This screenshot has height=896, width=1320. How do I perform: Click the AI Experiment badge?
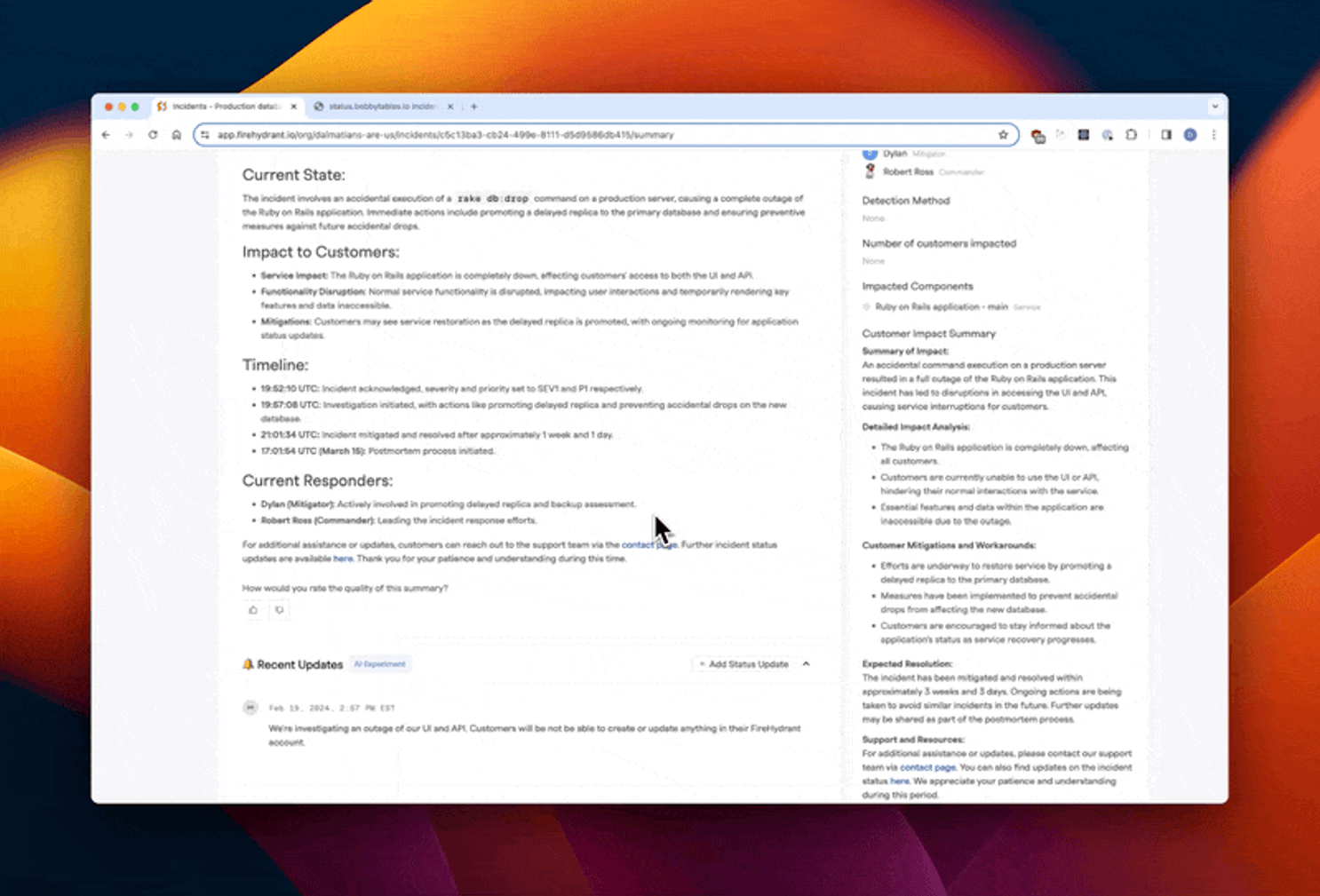(x=379, y=663)
